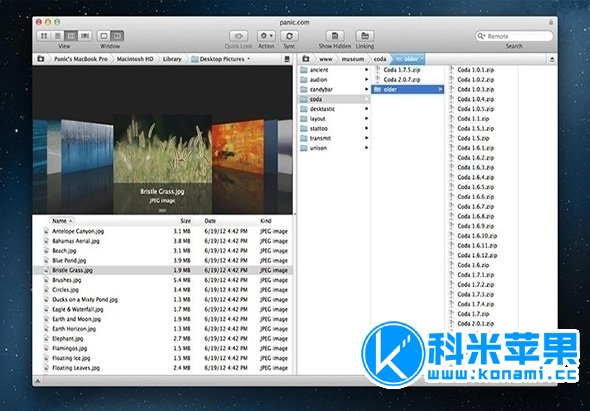This screenshot has height=411, width=590.
Task: Click the left pane places folder icon
Action: click(41, 59)
